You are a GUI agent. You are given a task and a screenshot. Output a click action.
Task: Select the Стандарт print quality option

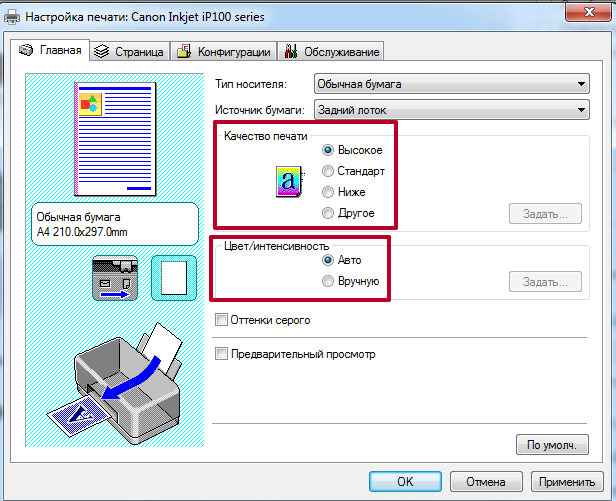pyautogui.click(x=328, y=171)
